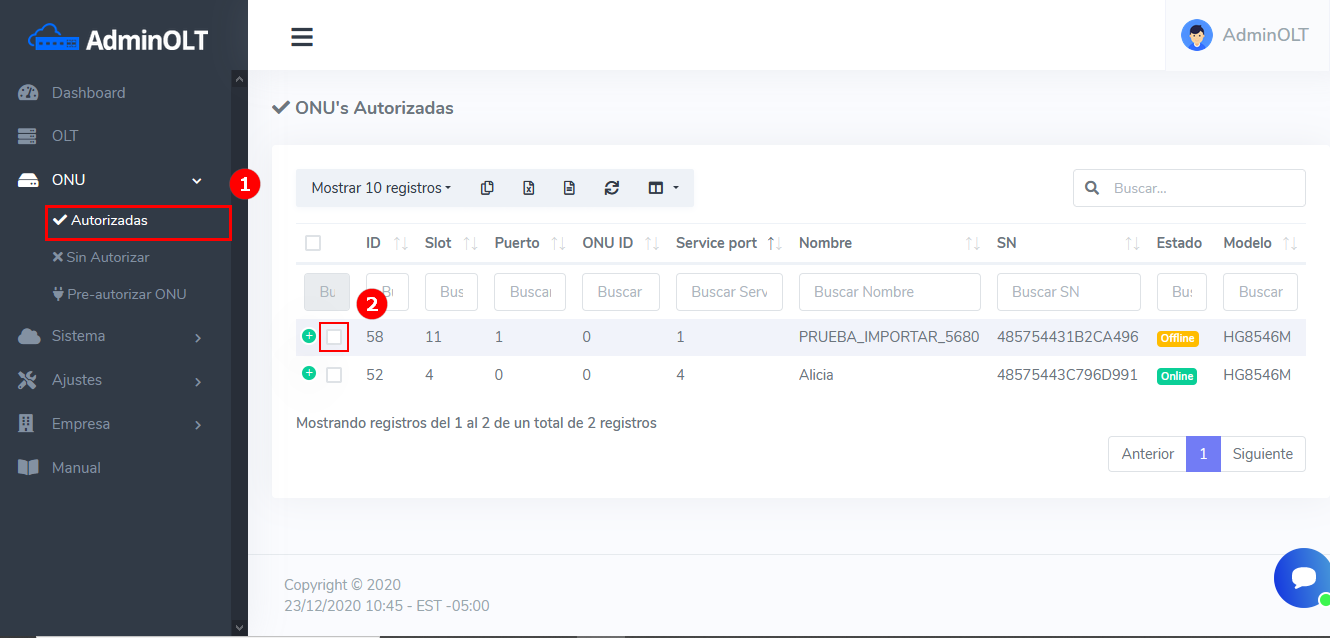The width and height of the screenshot is (1330, 638).
Task: Click the Buscar Nombre filter field
Action: [889, 292]
